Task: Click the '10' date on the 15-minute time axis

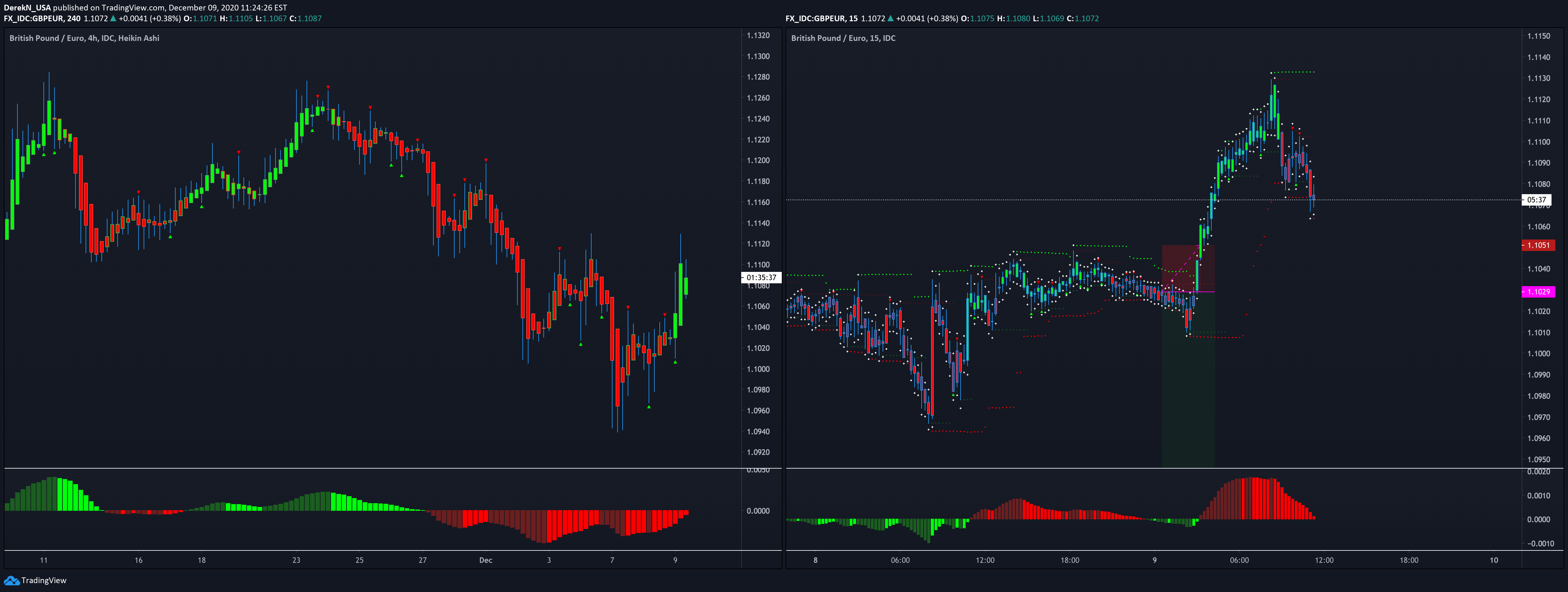Action: point(1494,560)
